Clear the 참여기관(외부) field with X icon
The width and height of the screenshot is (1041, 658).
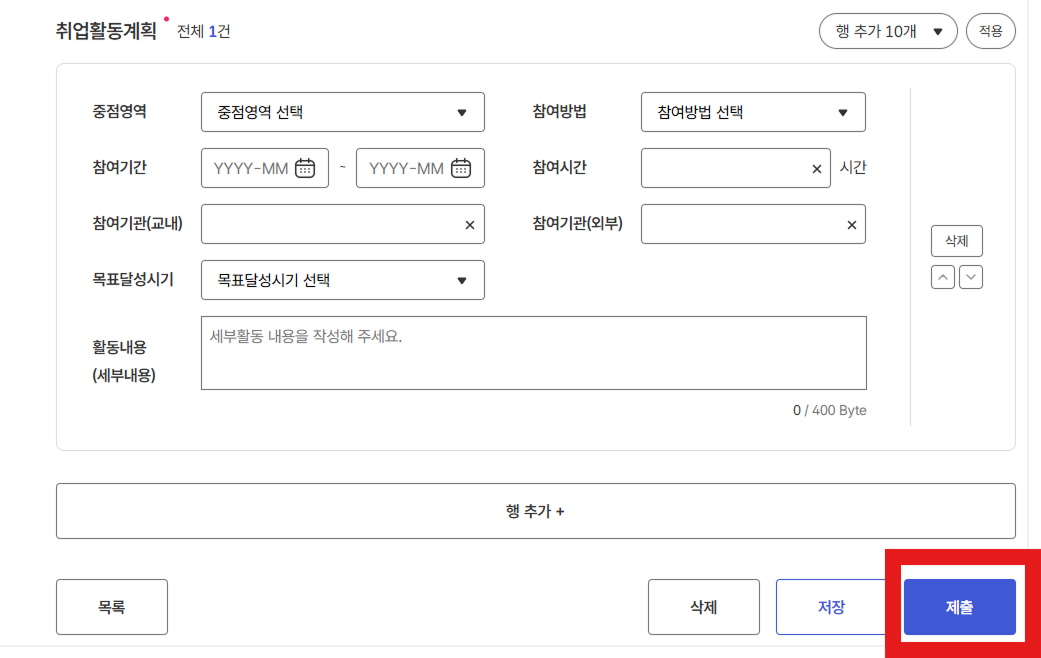[852, 225]
